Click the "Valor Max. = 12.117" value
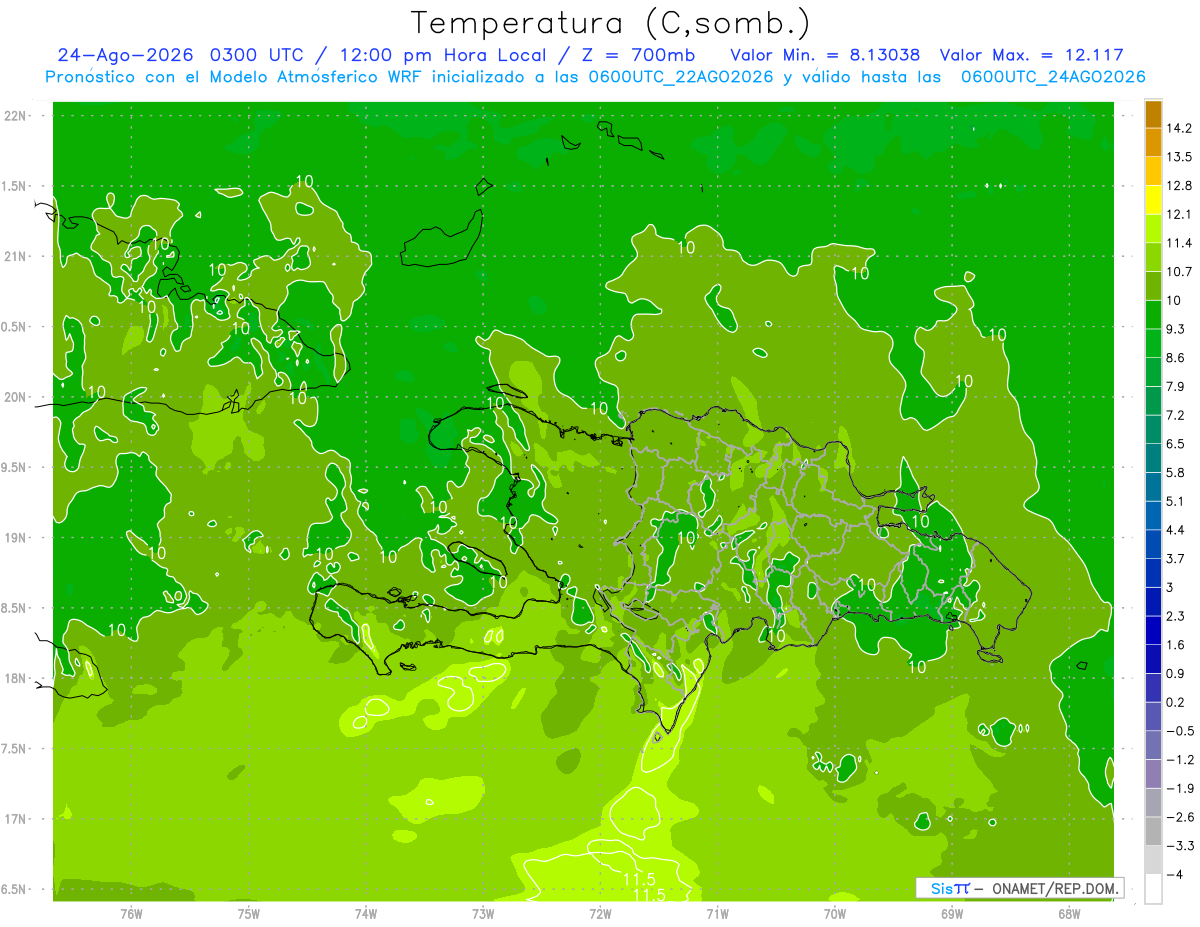 1032,56
